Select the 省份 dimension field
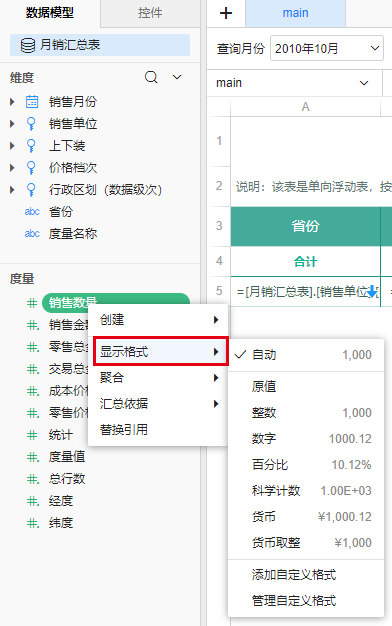The width and height of the screenshot is (392, 626). (x=61, y=212)
